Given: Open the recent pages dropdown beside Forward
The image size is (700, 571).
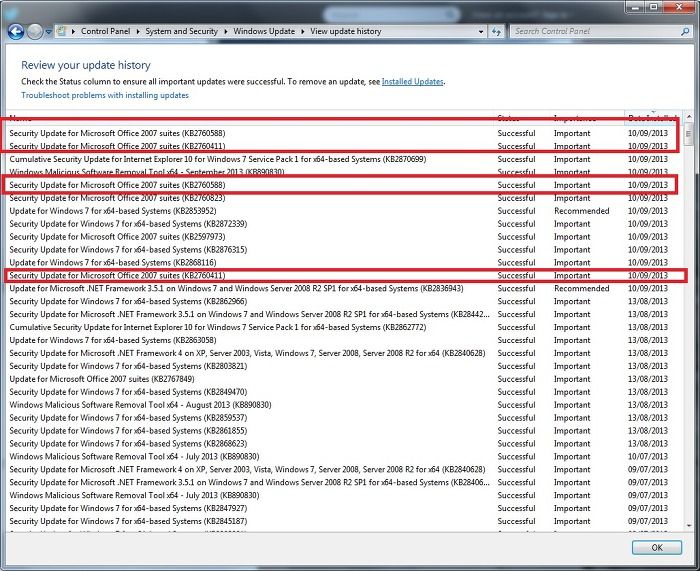Looking at the screenshot, I should pos(48,32).
